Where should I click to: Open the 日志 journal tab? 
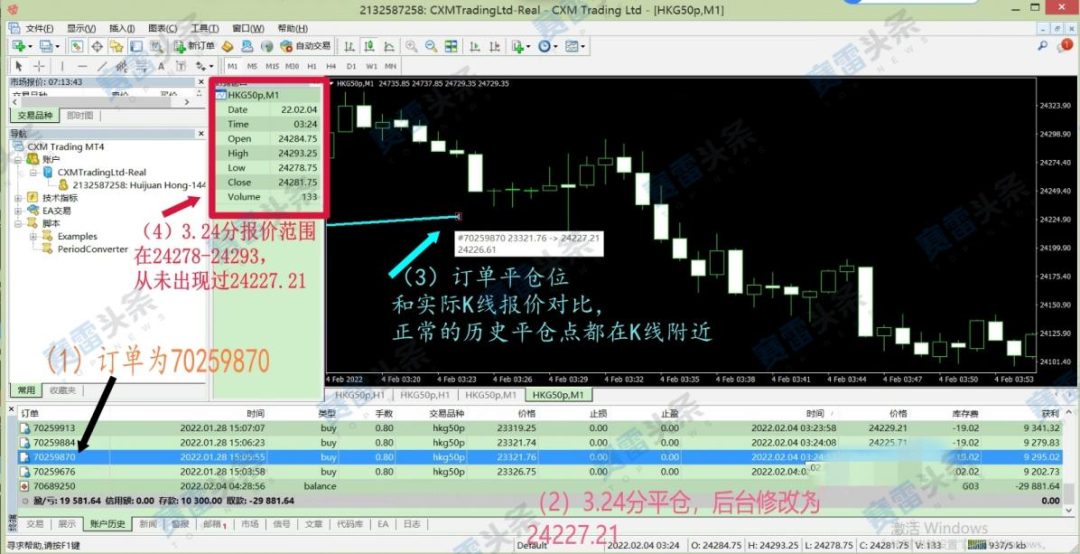tap(411, 524)
